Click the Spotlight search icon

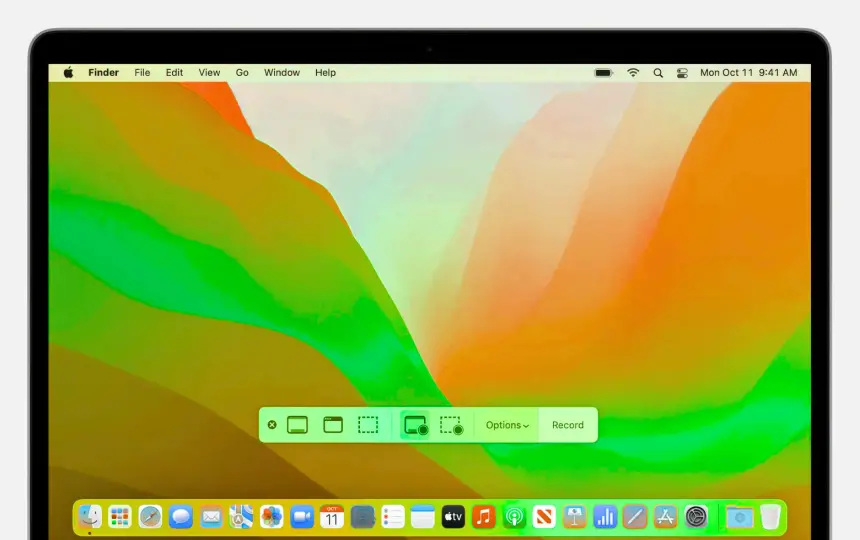[658, 73]
